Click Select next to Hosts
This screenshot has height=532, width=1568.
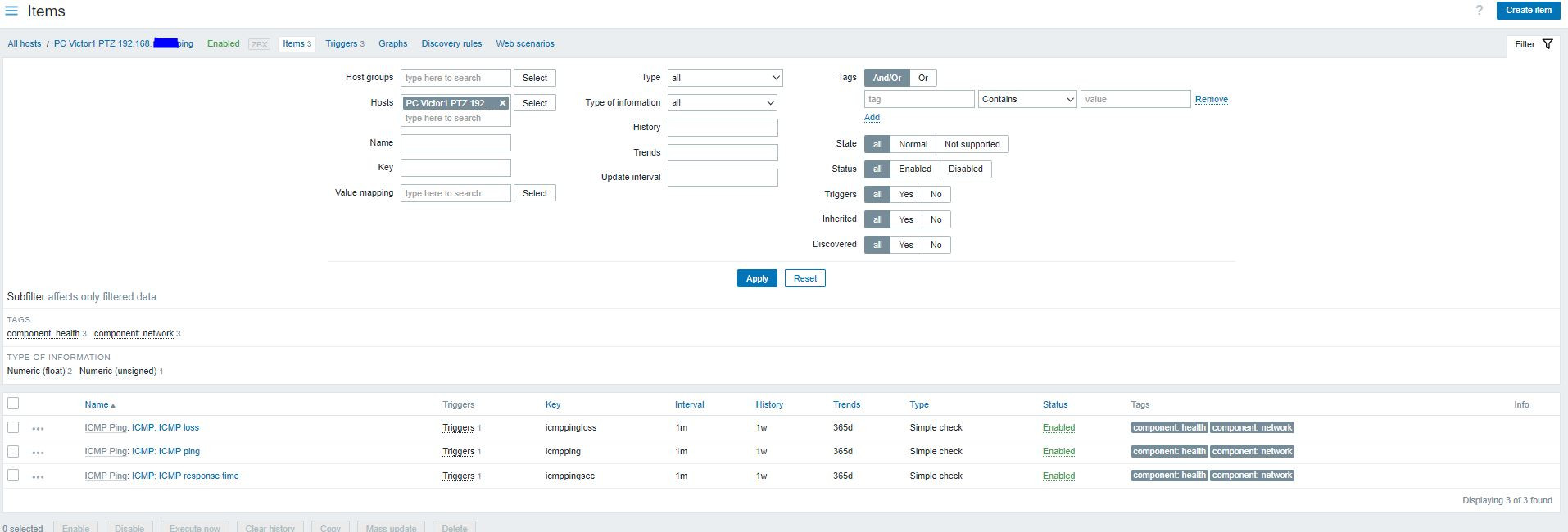coord(535,103)
